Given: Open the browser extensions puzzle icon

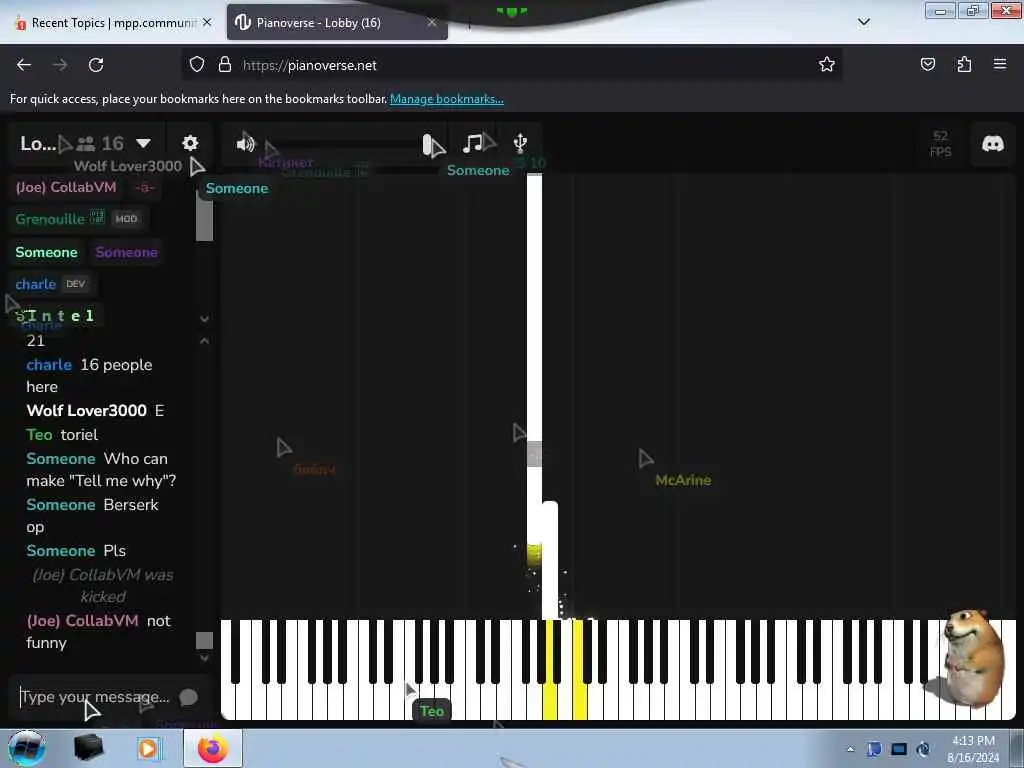Looking at the screenshot, I should [964, 65].
